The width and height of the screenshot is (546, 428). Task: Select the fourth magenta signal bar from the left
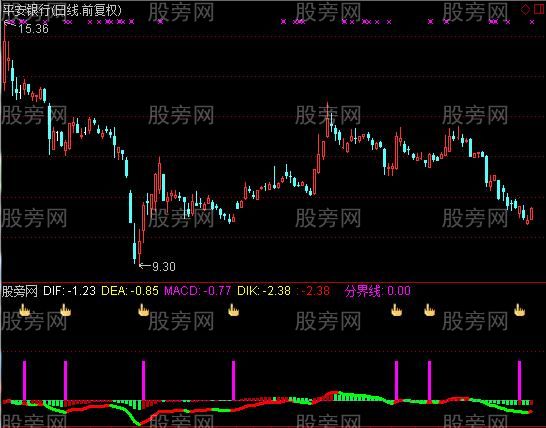coord(234,381)
